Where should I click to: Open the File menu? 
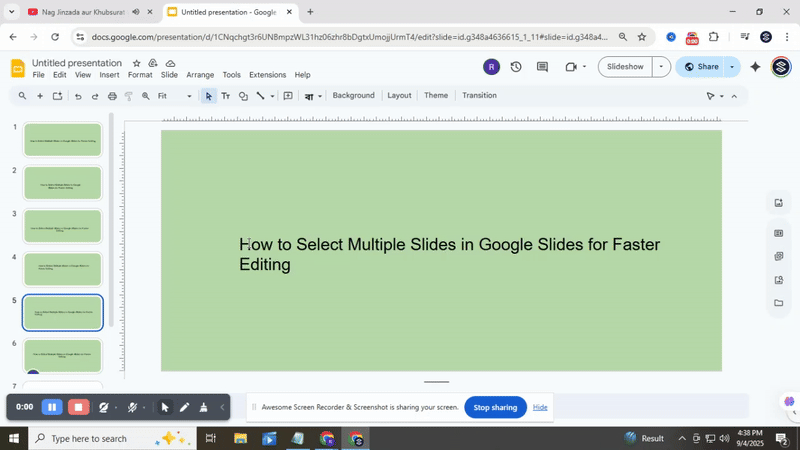pos(38,75)
